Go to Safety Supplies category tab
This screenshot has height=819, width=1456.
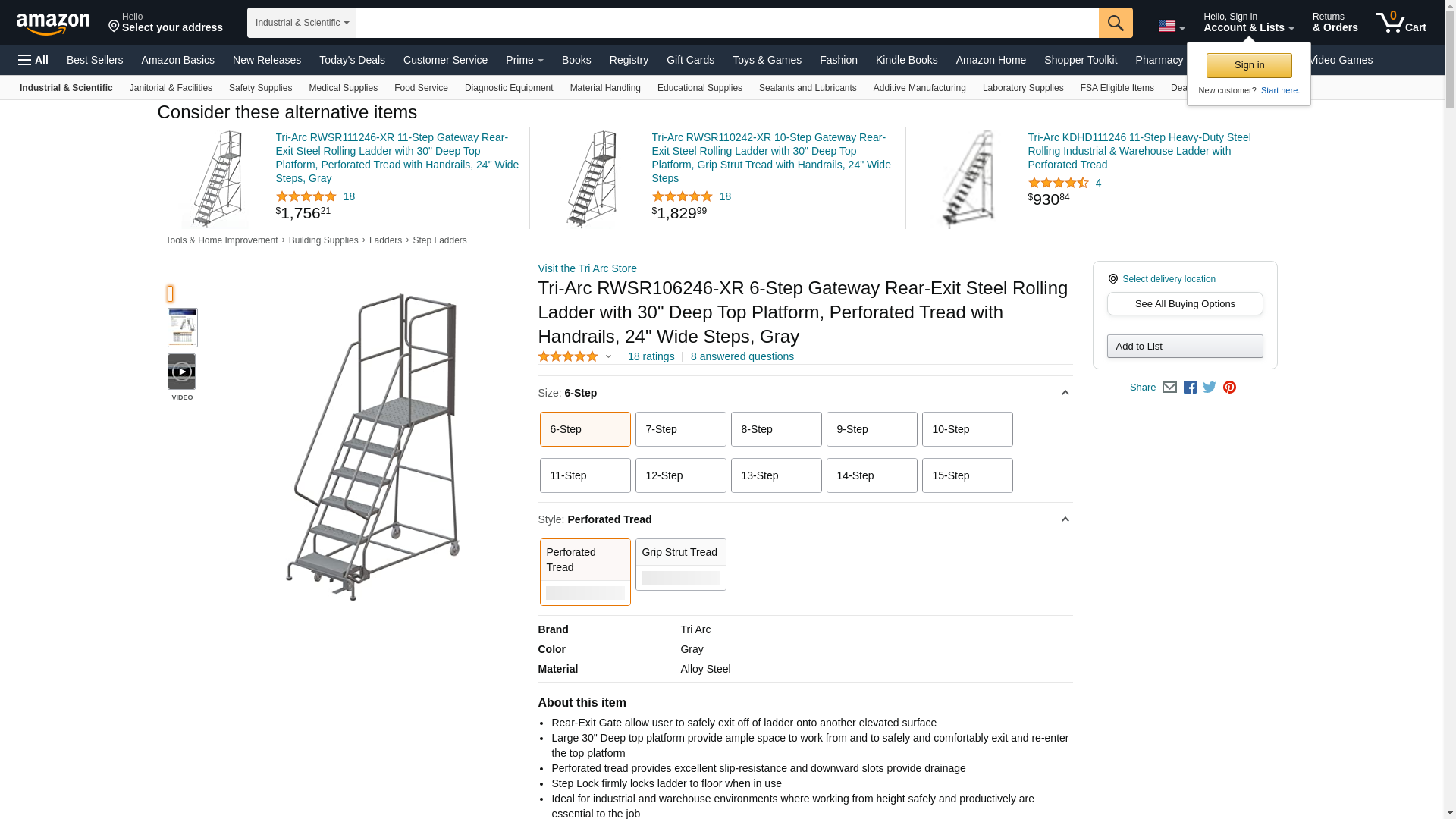click(x=260, y=88)
